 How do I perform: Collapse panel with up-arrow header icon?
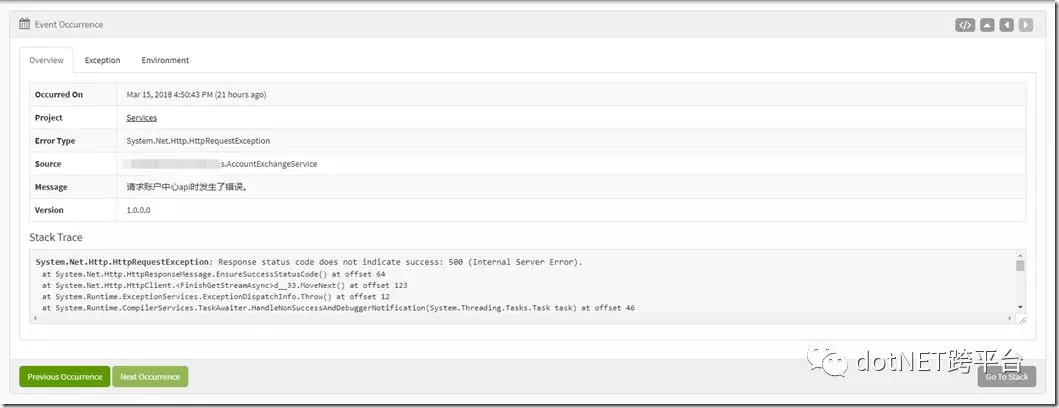(987, 25)
